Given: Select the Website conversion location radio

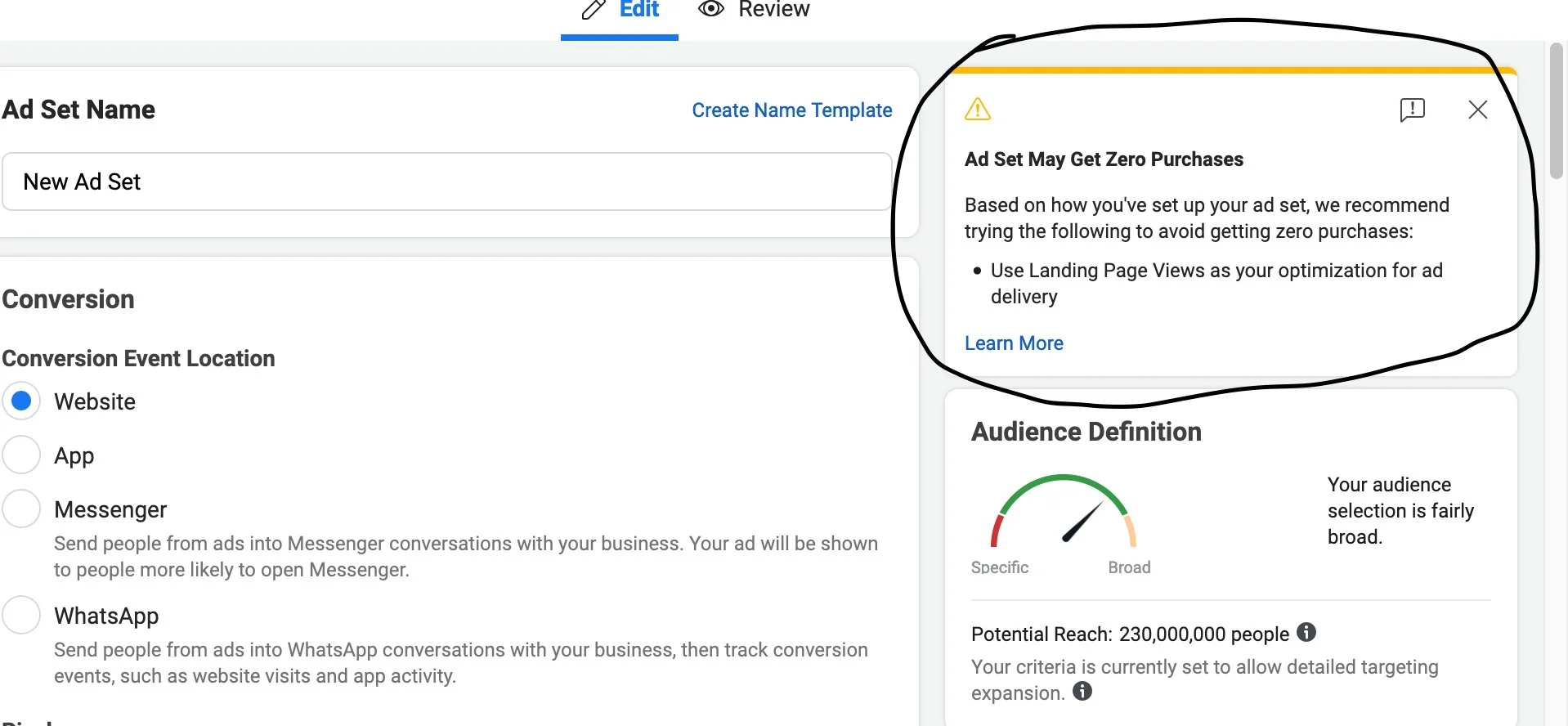Looking at the screenshot, I should (x=22, y=401).
